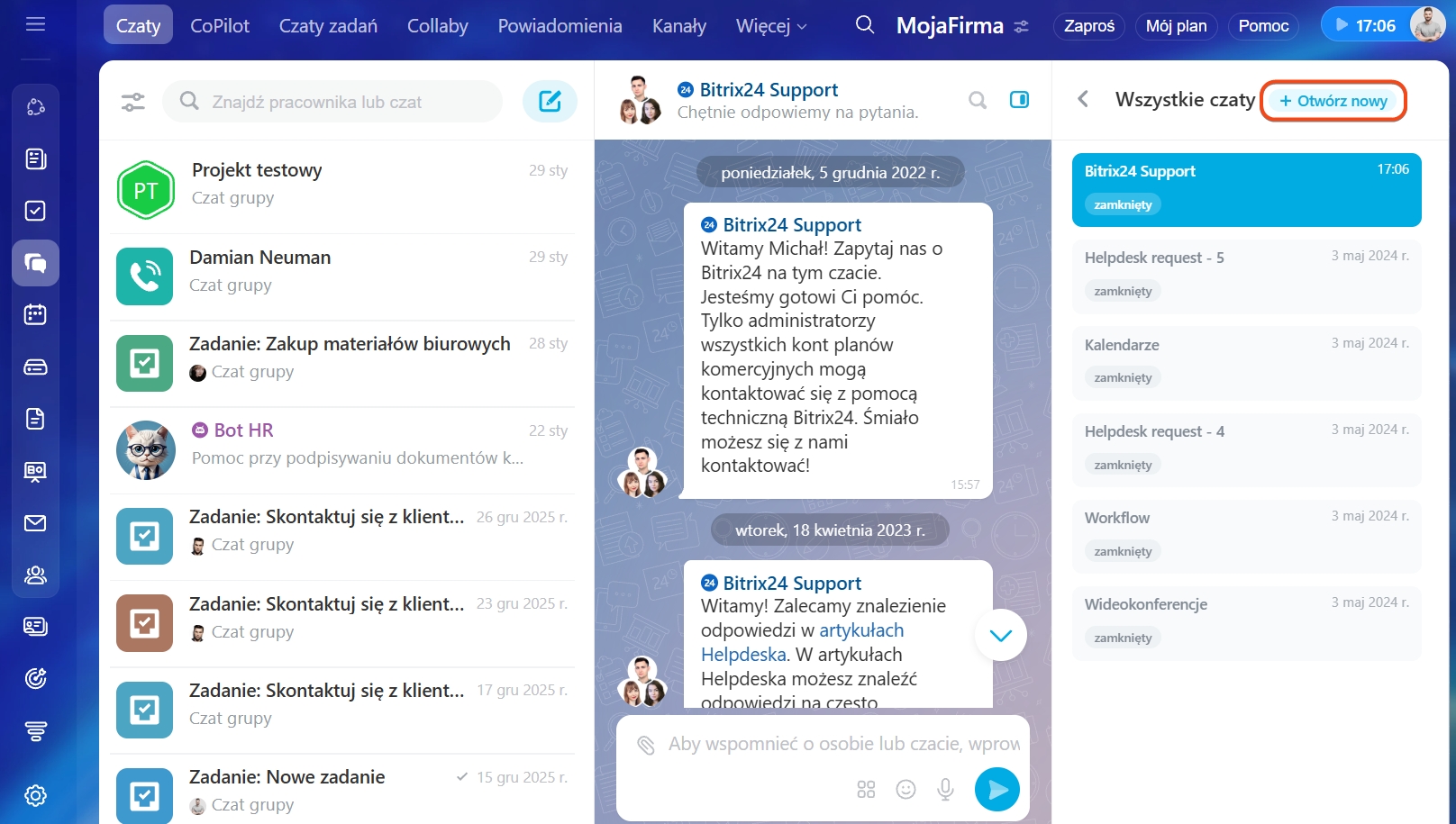Image resolution: width=1456 pixels, height=824 pixels.
Task: Search within the Bitrix24 Support chat
Action: (x=977, y=100)
